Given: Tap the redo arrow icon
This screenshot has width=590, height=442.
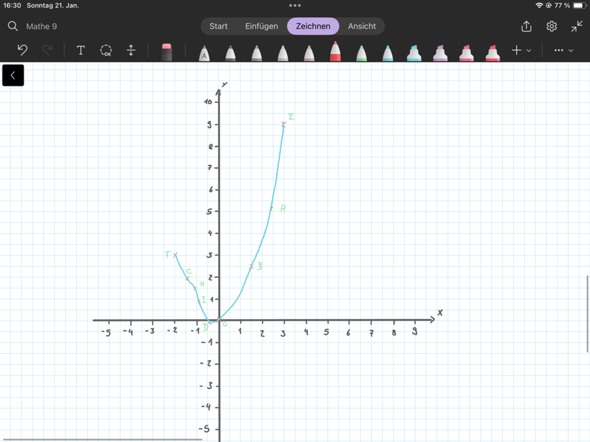Looking at the screenshot, I should point(47,50).
